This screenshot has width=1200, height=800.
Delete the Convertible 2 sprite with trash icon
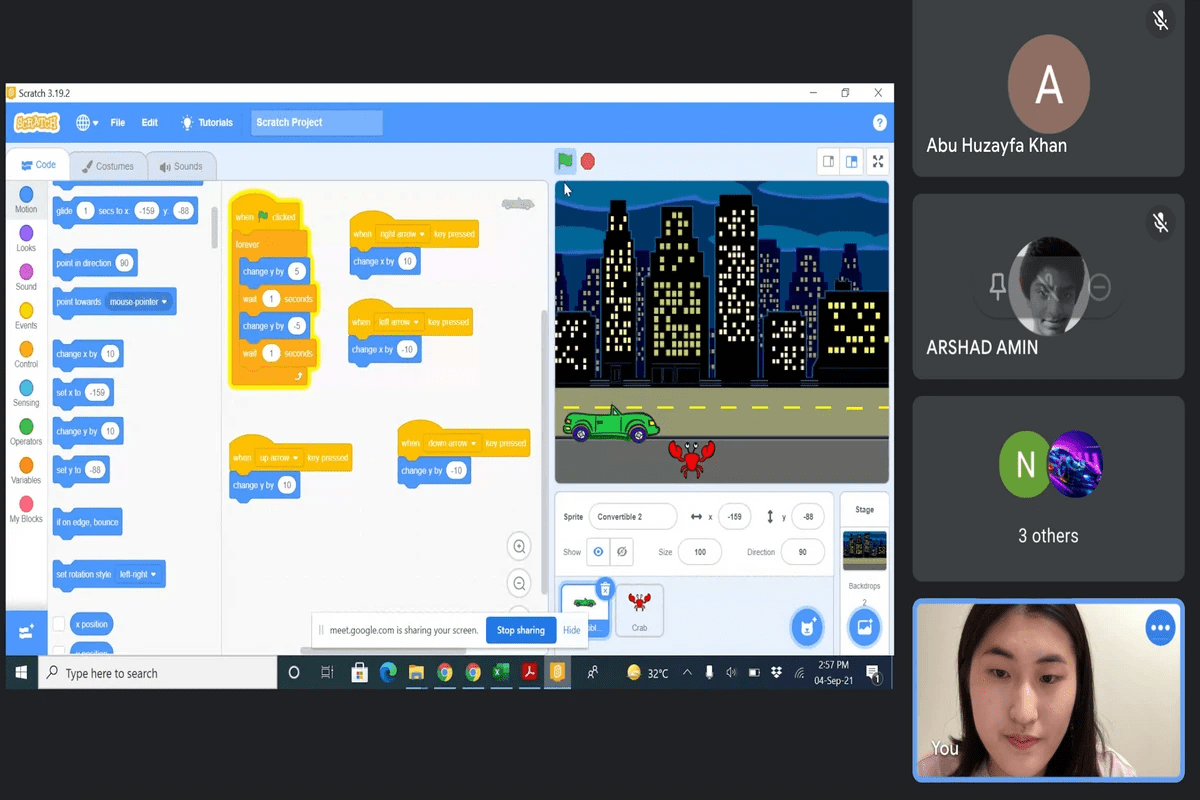[x=605, y=589]
